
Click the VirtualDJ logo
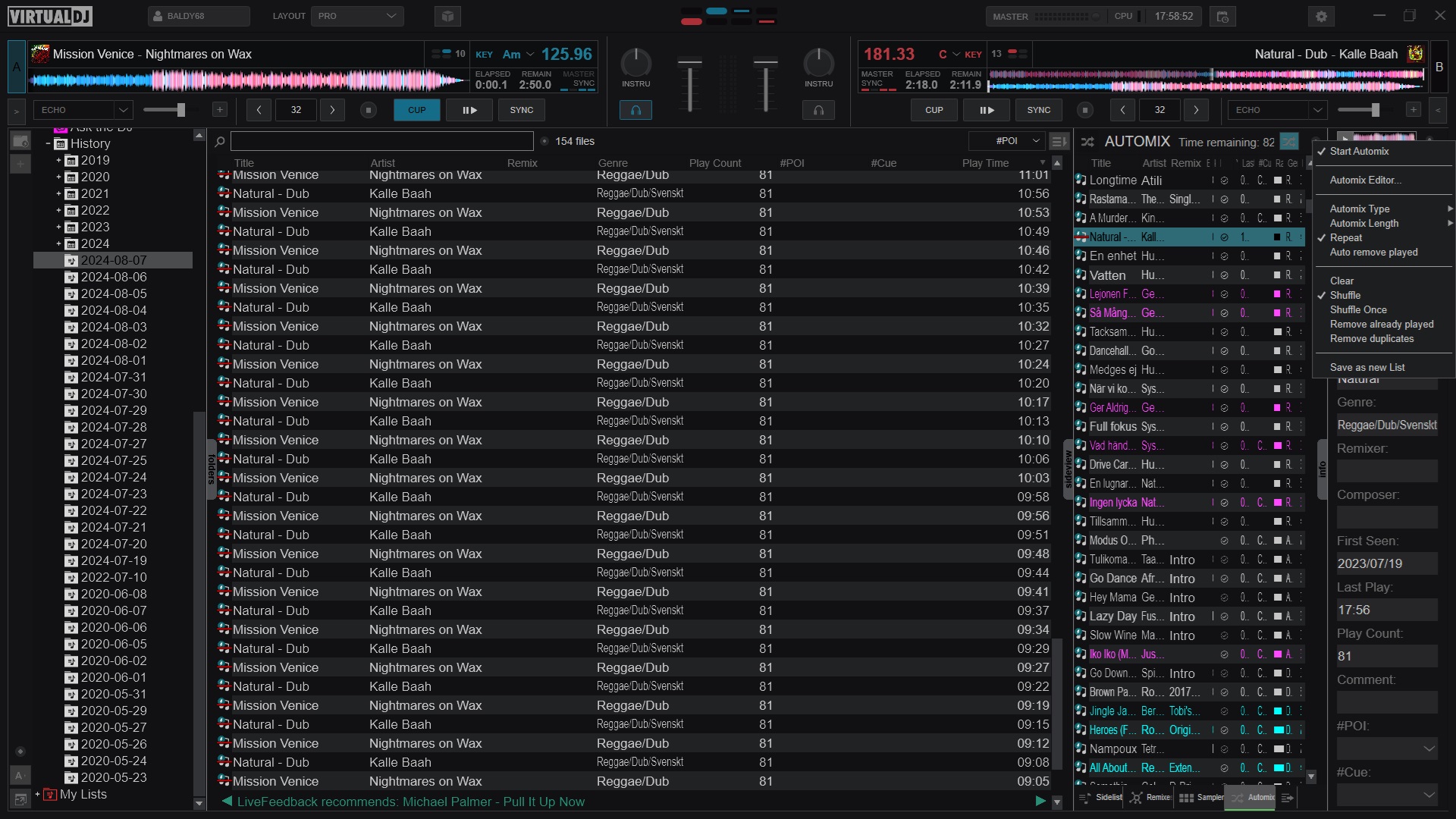(50, 16)
